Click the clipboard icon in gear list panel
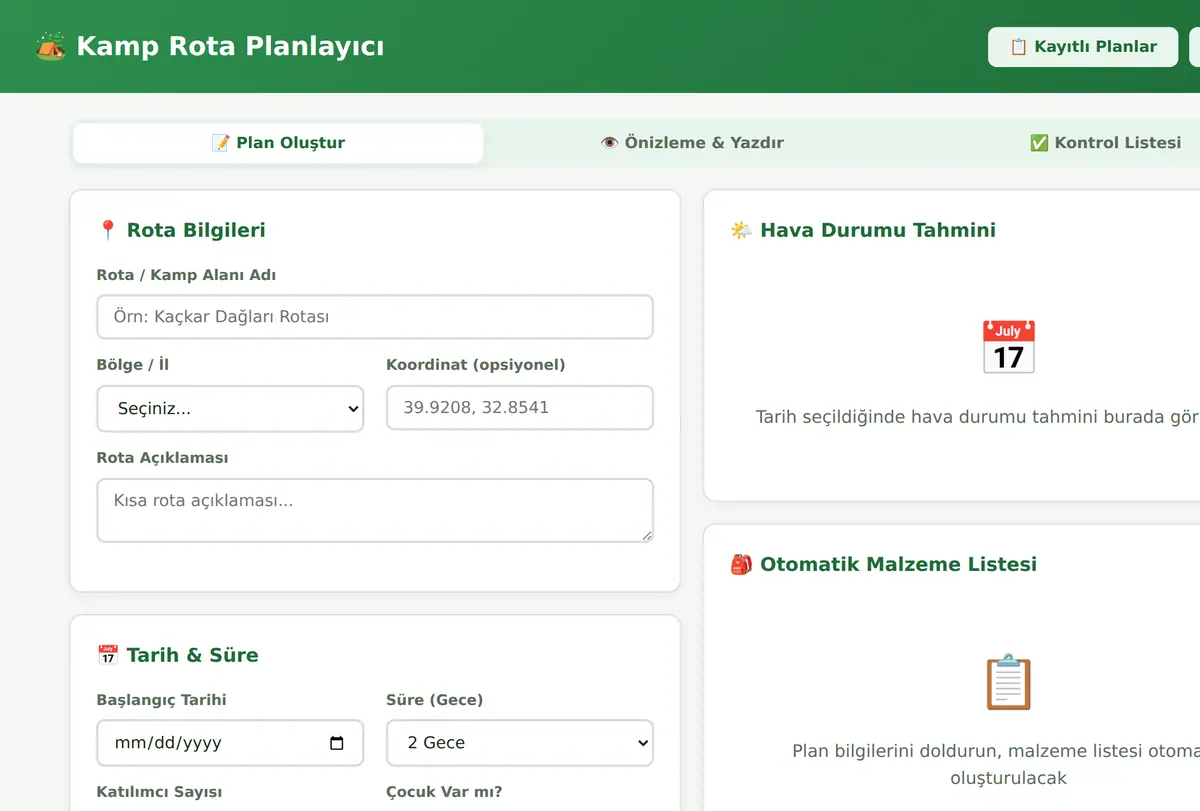Viewport: 1200px width, 811px height. click(x=1008, y=682)
